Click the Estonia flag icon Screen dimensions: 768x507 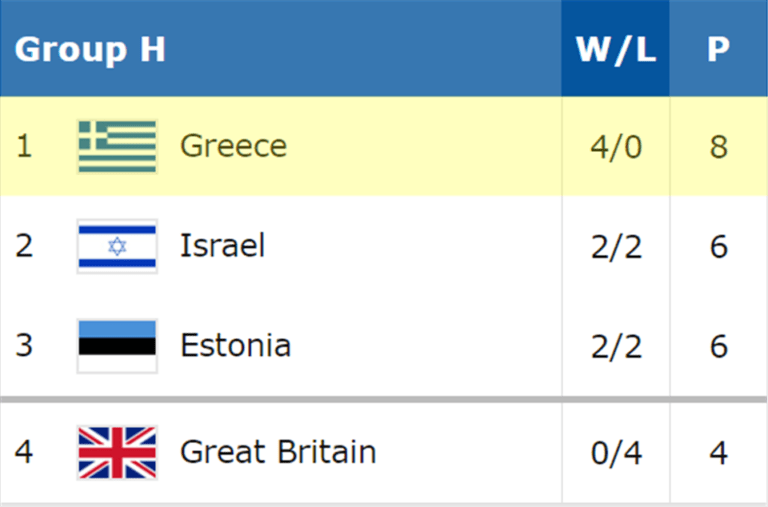(x=117, y=346)
